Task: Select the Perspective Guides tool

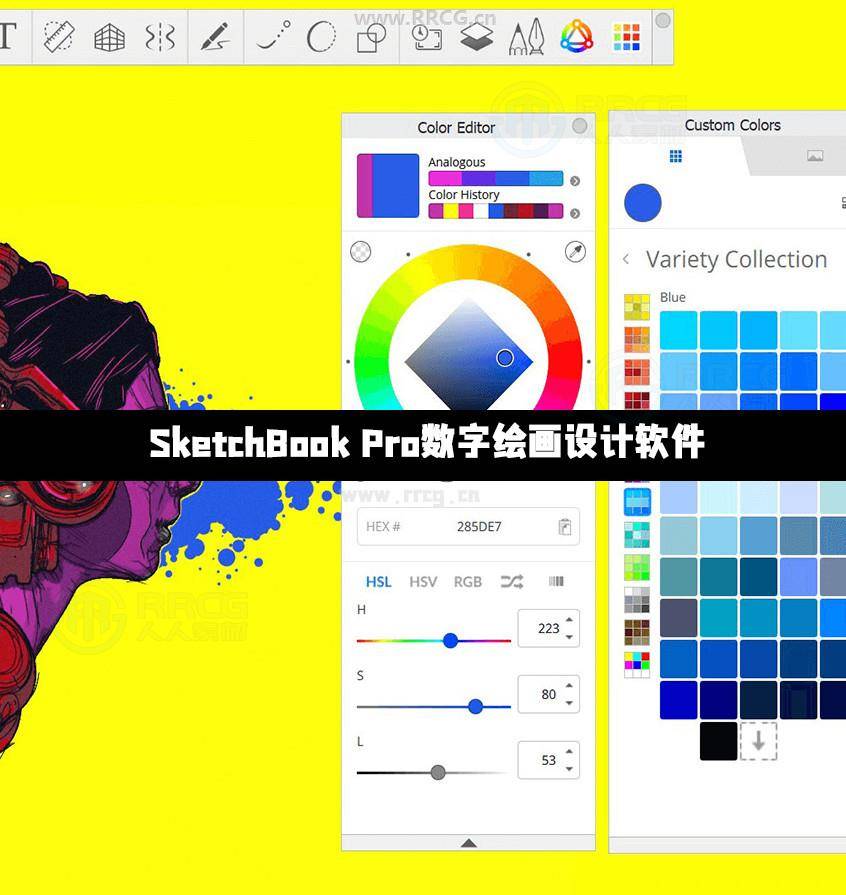Action: click(x=110, y=37)
